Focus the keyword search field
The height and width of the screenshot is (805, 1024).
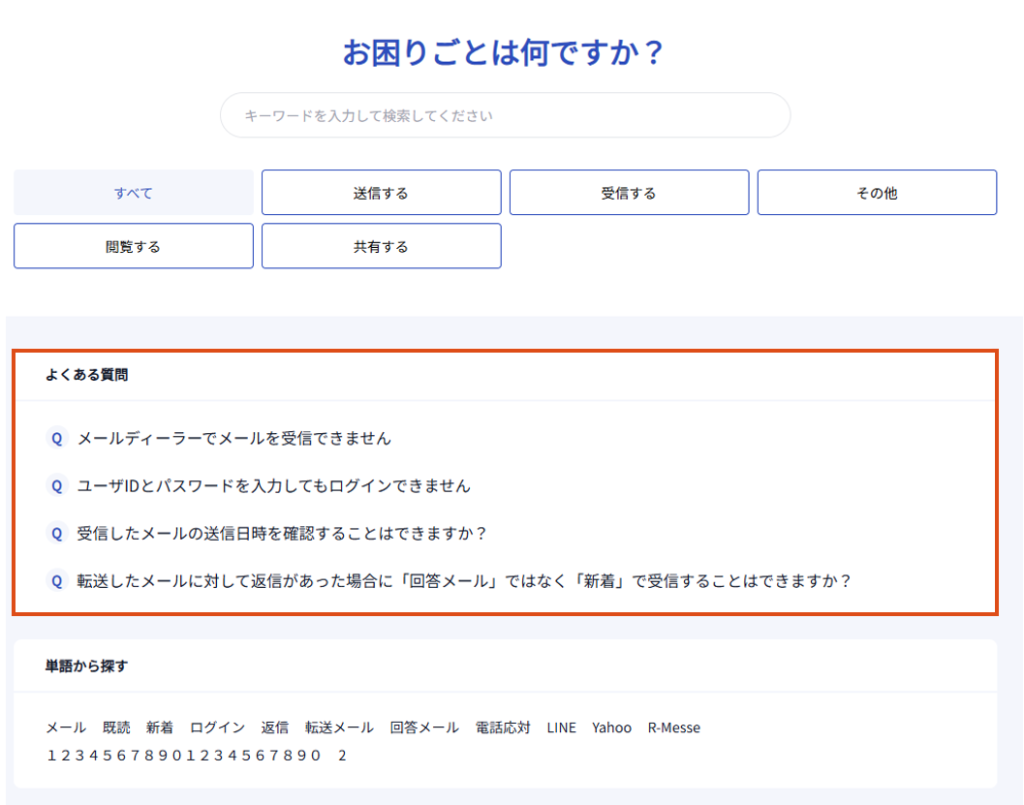click(505, 116)
